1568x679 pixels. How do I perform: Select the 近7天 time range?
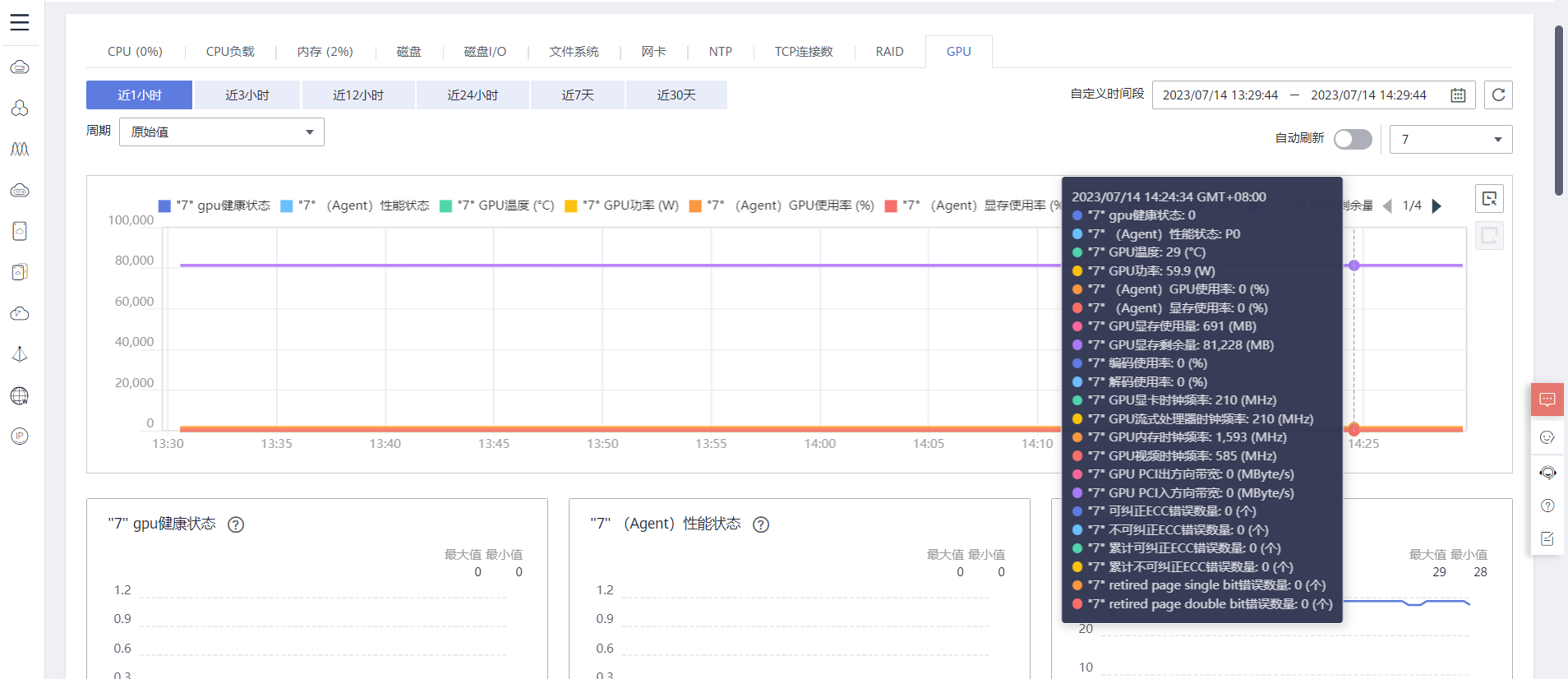click(578, 95)
